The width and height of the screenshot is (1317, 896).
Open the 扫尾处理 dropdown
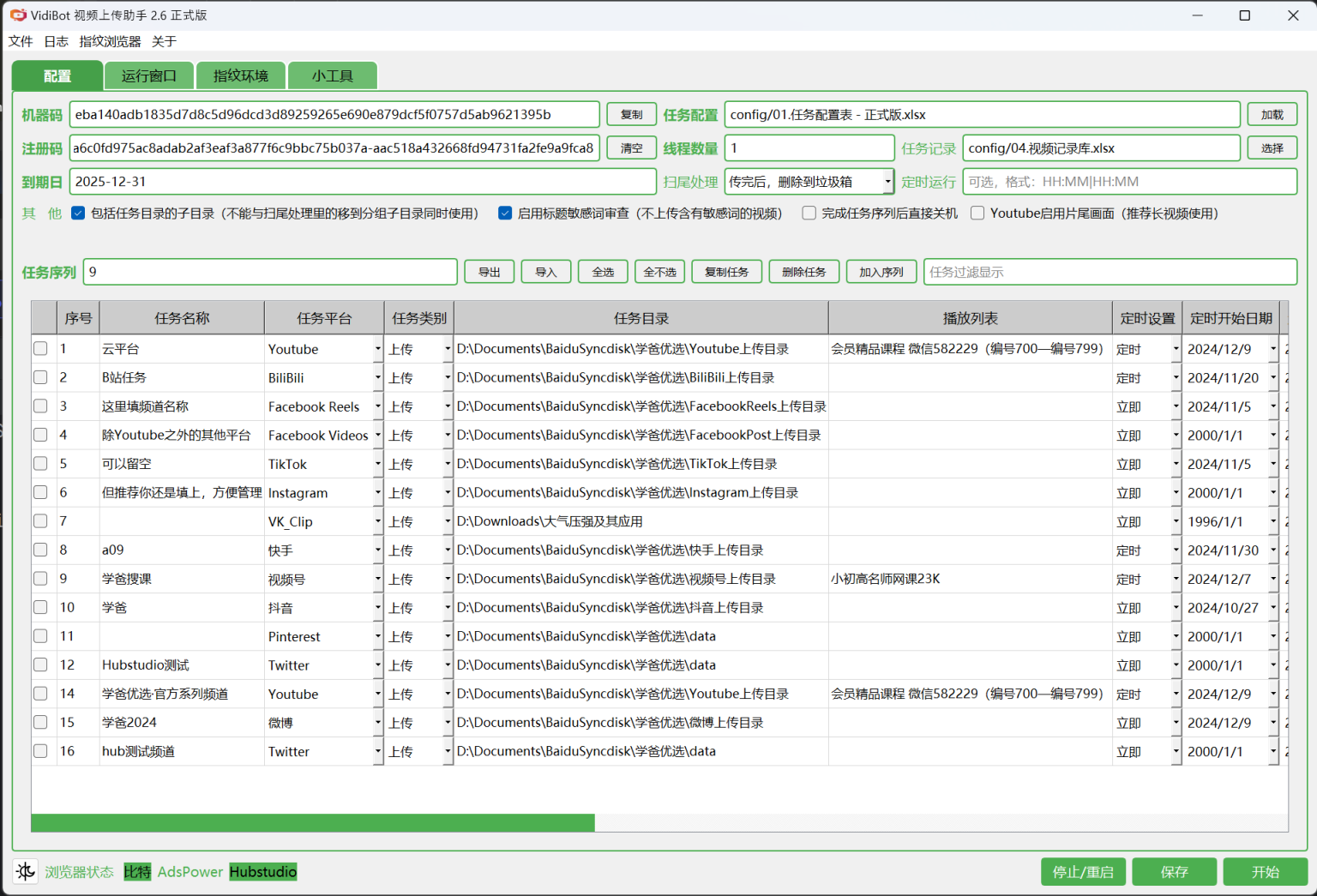pos(809,182)
